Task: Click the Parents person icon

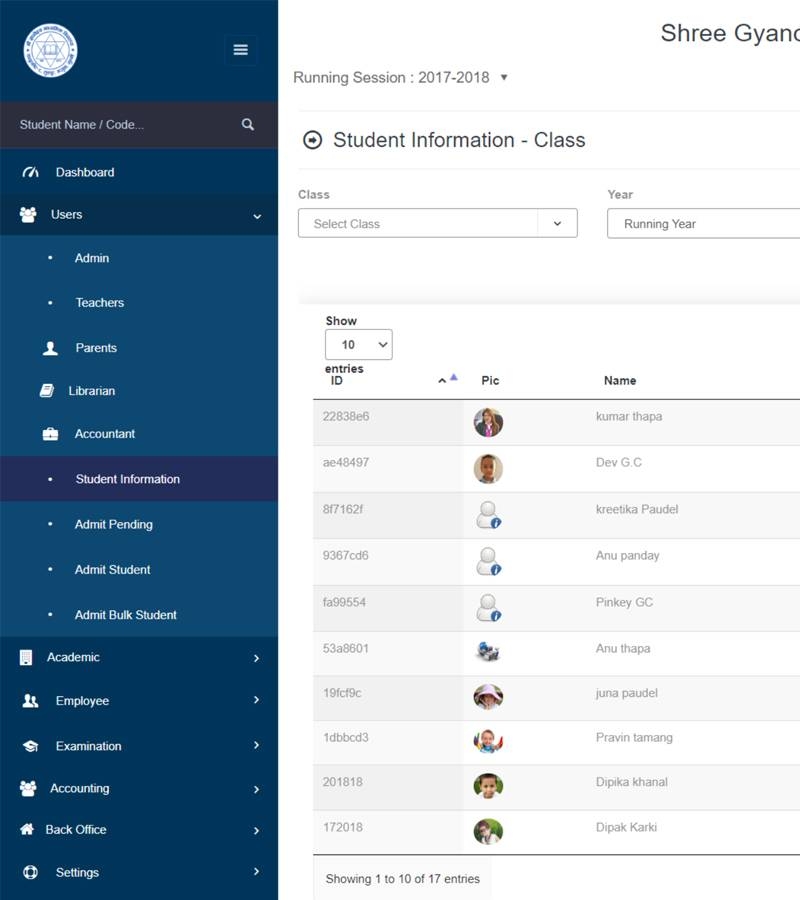Action: [x=50, y=348]
